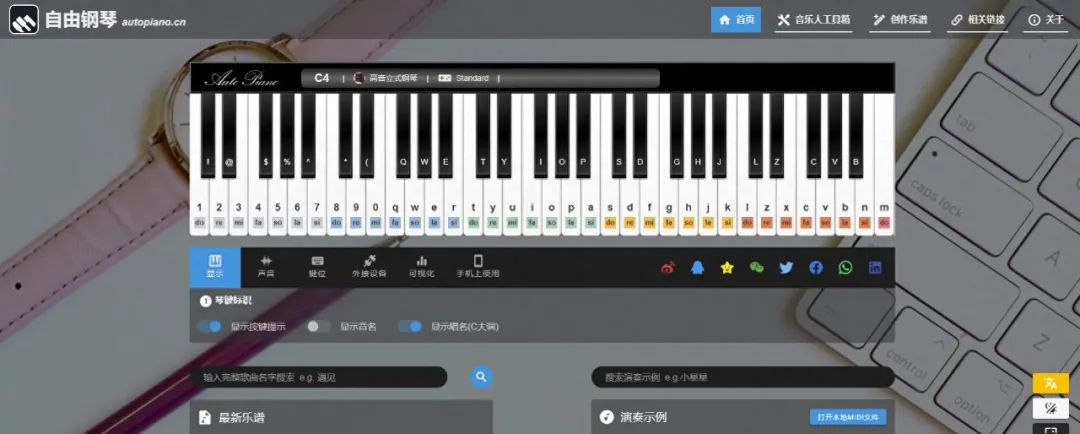
Task: Open the 手机上使用 mobile usage tab
Action: tap(477, 266)
